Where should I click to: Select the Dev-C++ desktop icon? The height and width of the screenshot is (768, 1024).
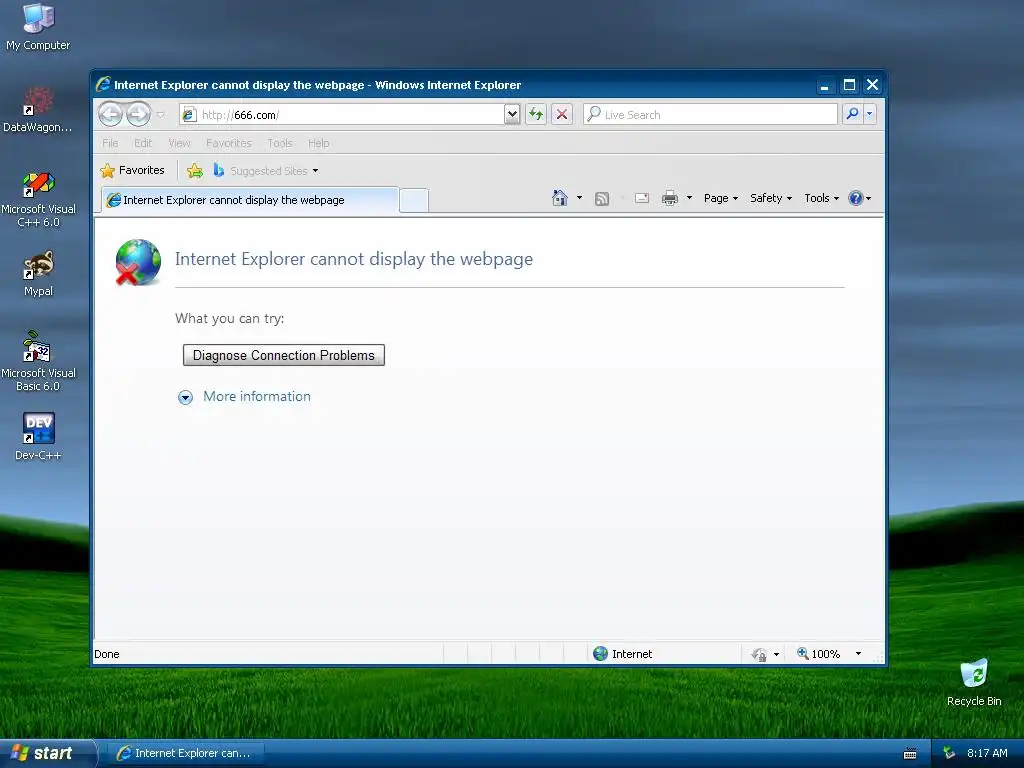[x=38, y=436]
